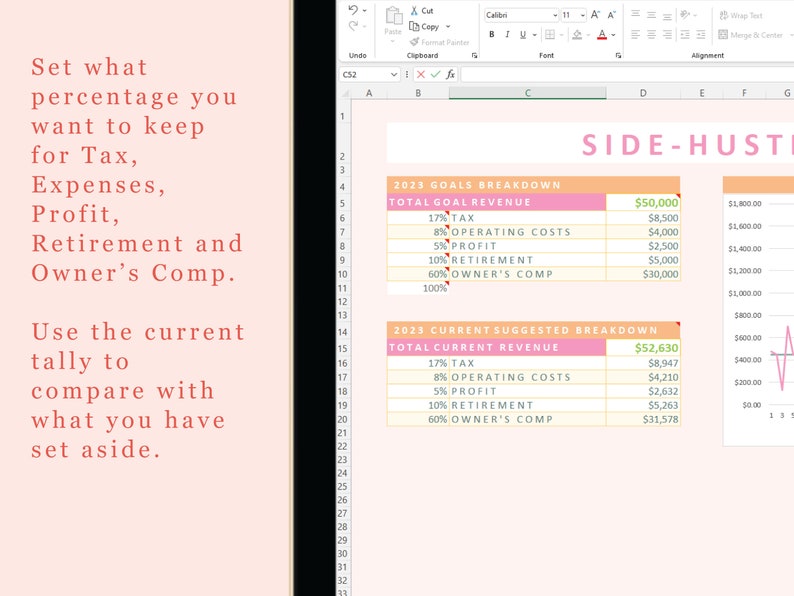Apply red Font Color A

(602, 34)
